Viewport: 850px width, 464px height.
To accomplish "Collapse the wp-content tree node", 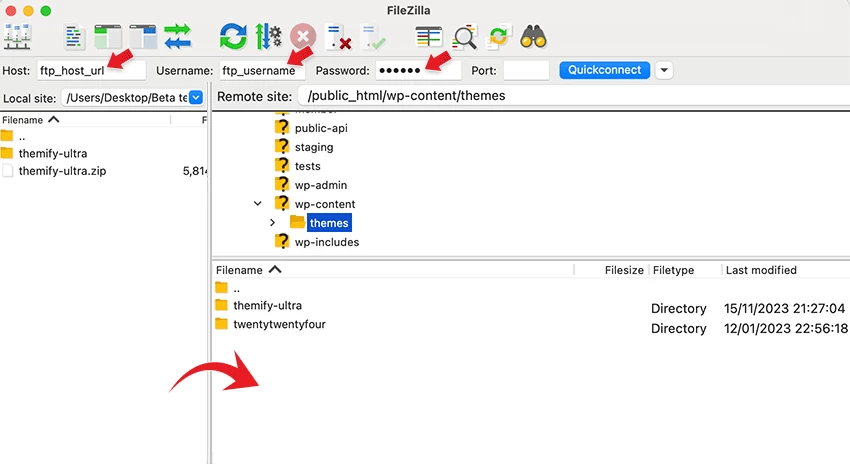I will click(257, 204).
